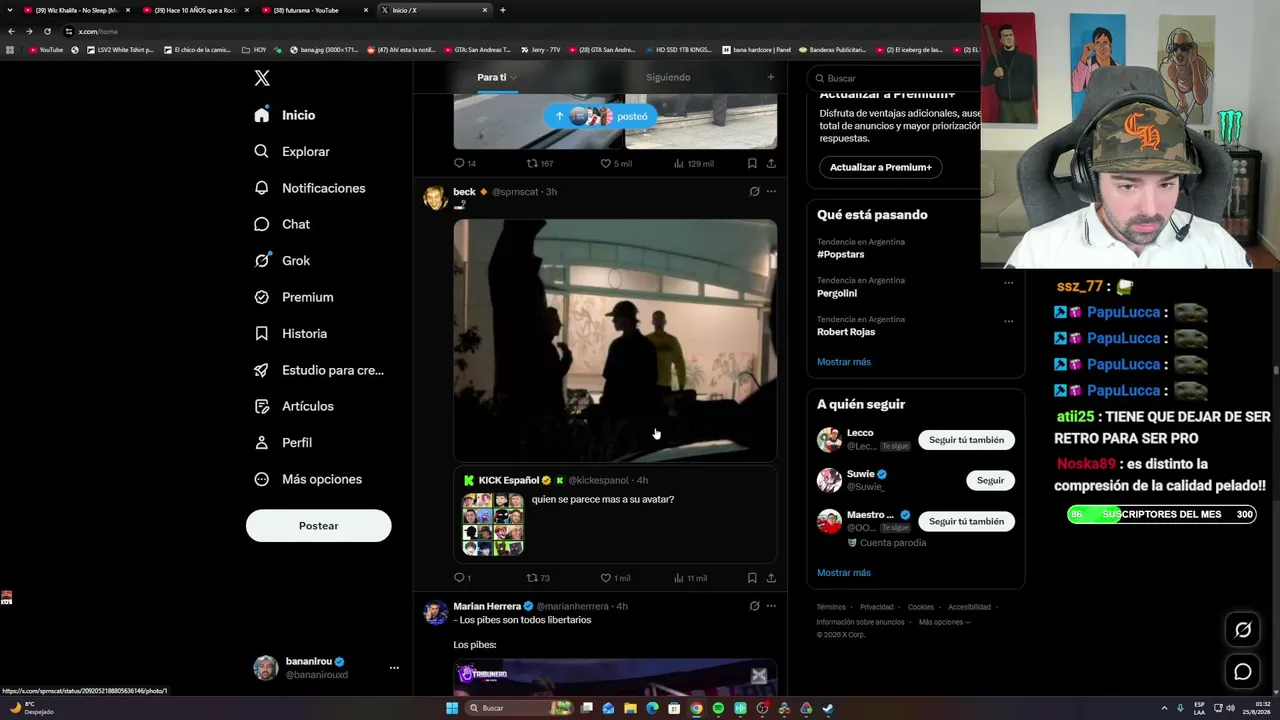Ask Grok about beck's post
This screenshot has height=720, width=1280.
(754, 191)
